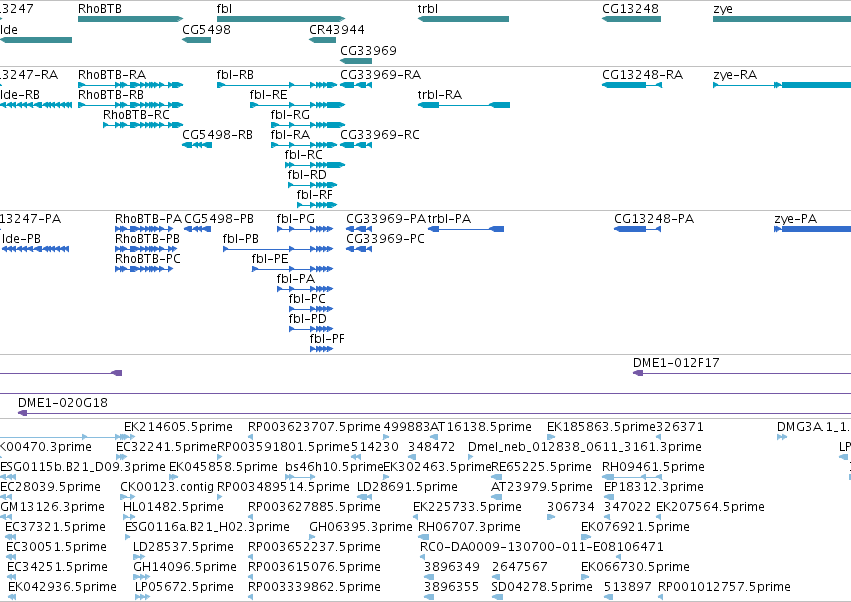851x602 pixels.
Task: Select the CG33969 gene label
Action: [368, 50]
